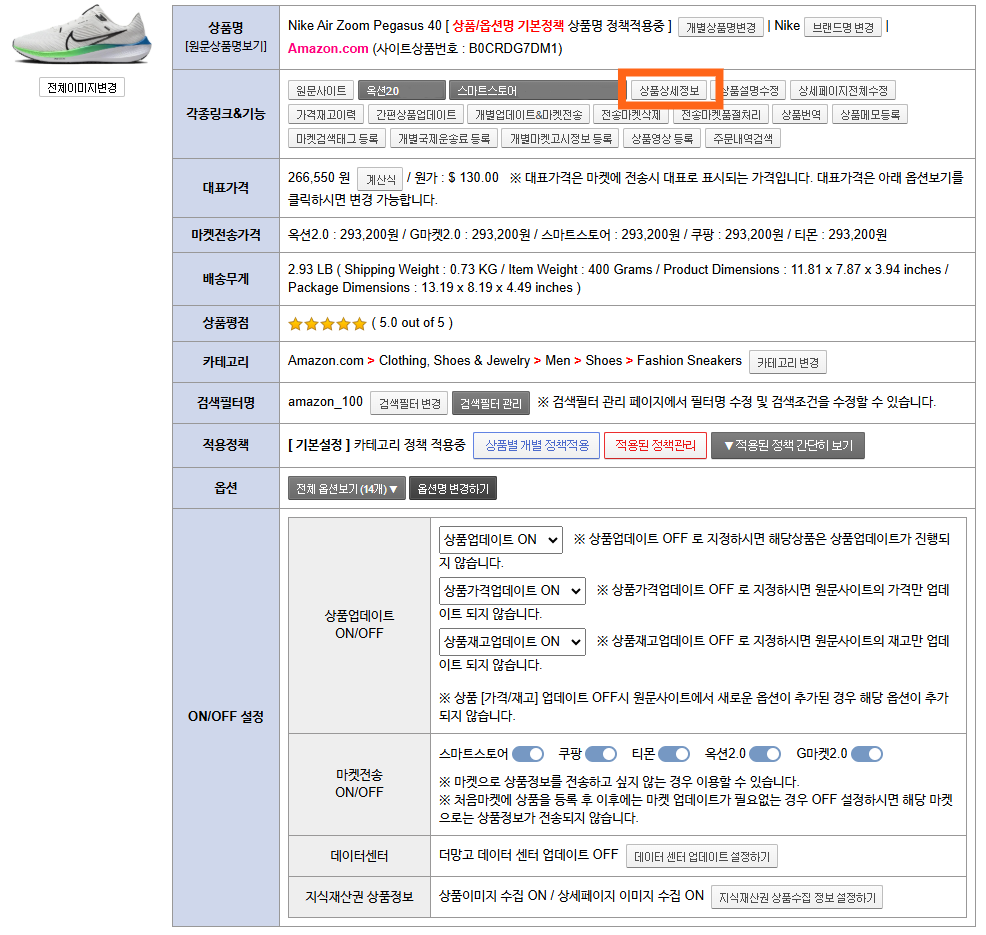Open the 상품업데이트 ON dropdown
This screenshot has height=935, width=986.
click(501, 539)
